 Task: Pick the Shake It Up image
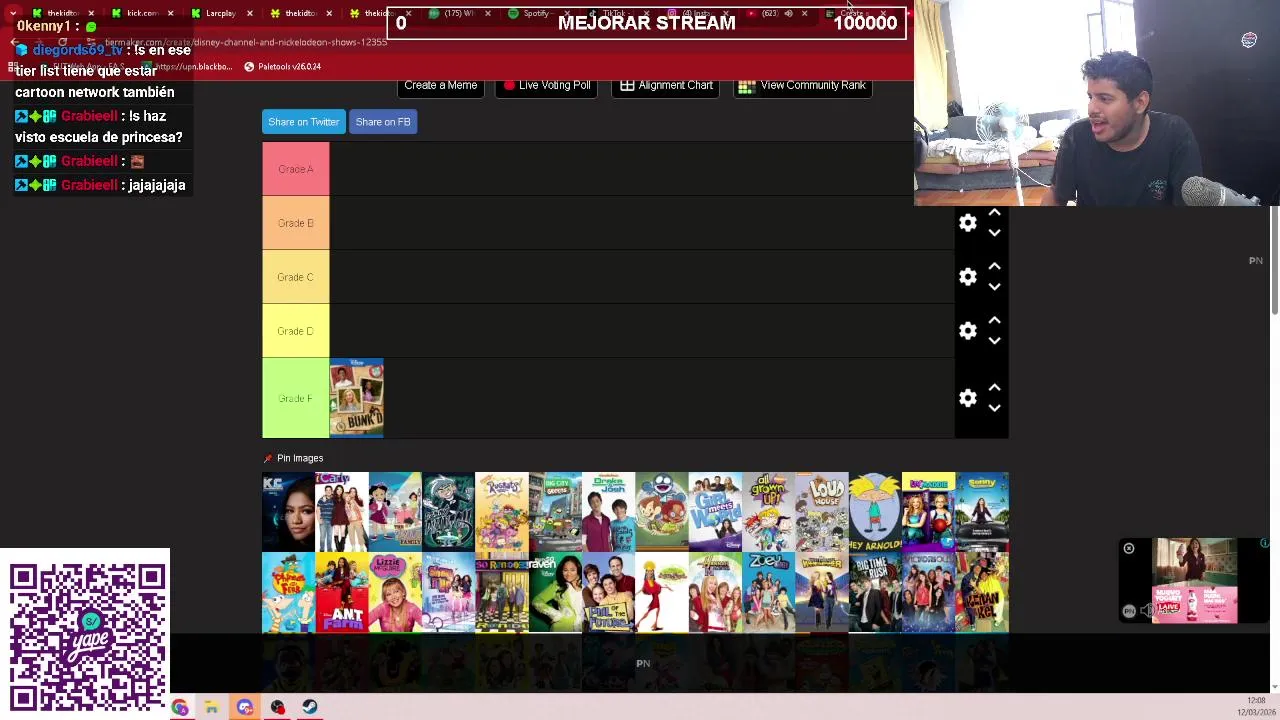coord(448,592)
